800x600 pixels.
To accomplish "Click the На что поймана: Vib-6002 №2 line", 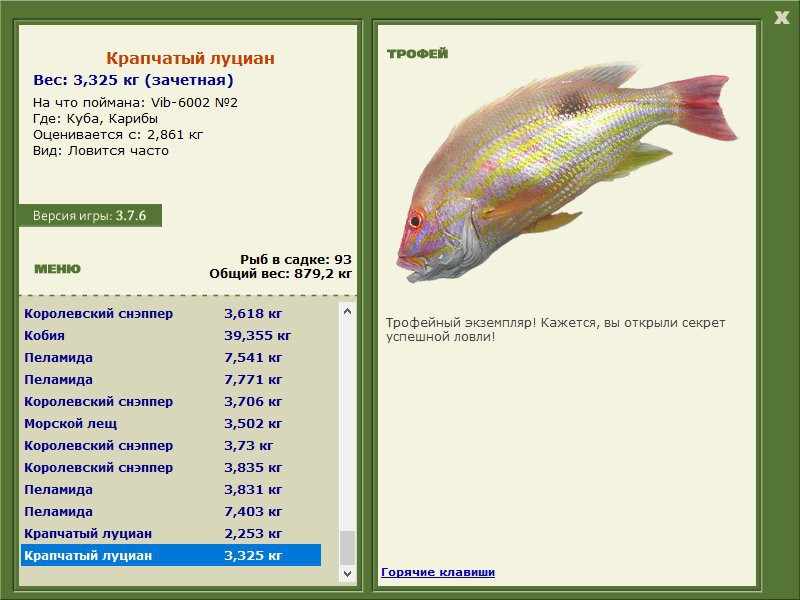I will tap(135, 103).
